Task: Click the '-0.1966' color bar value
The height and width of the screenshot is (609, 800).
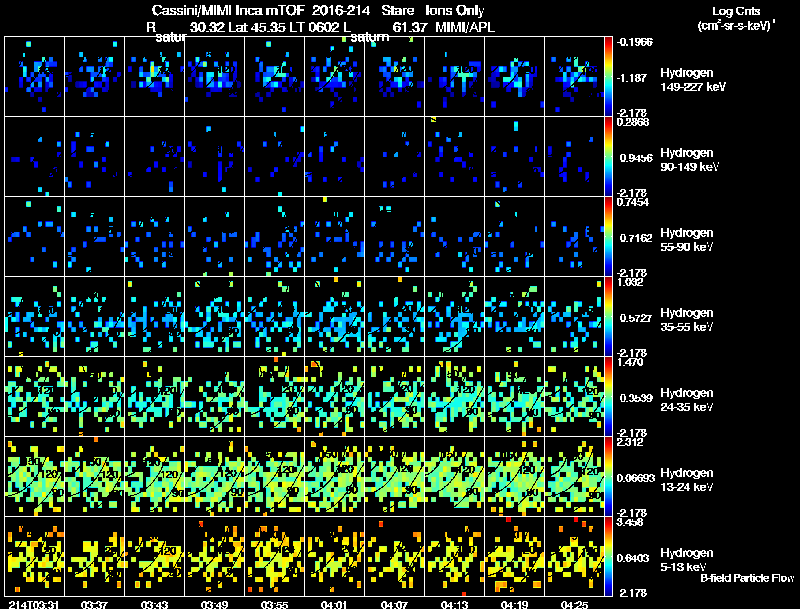Action: tap(635, 42)
